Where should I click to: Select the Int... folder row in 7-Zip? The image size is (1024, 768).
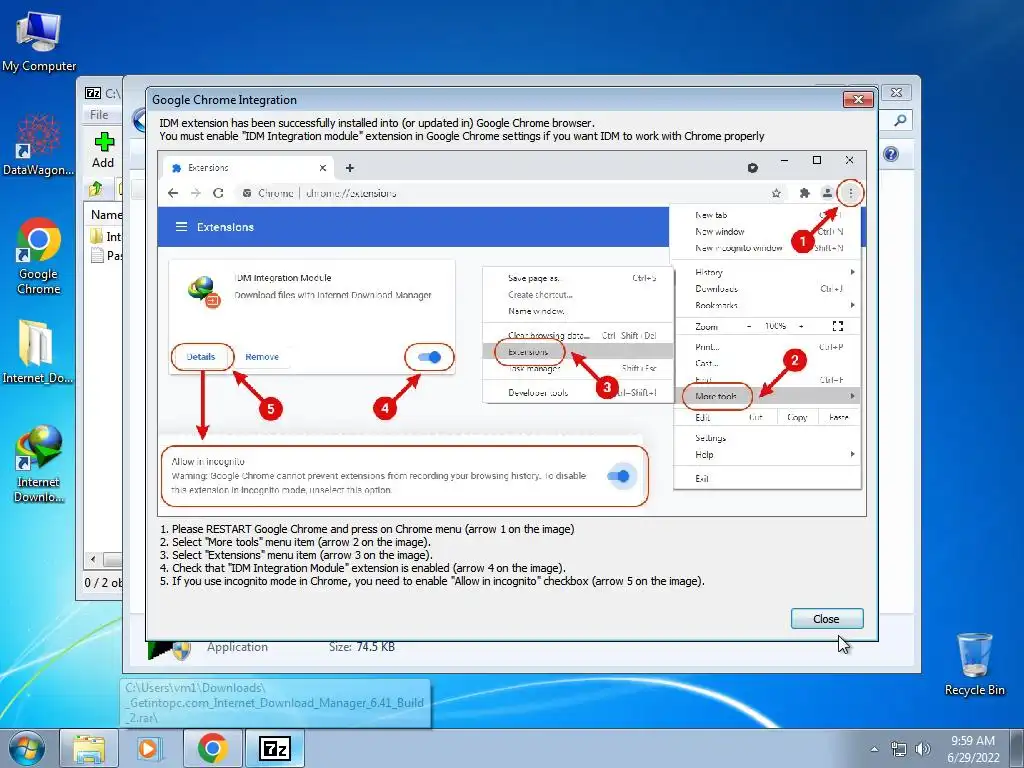point(105,236)
